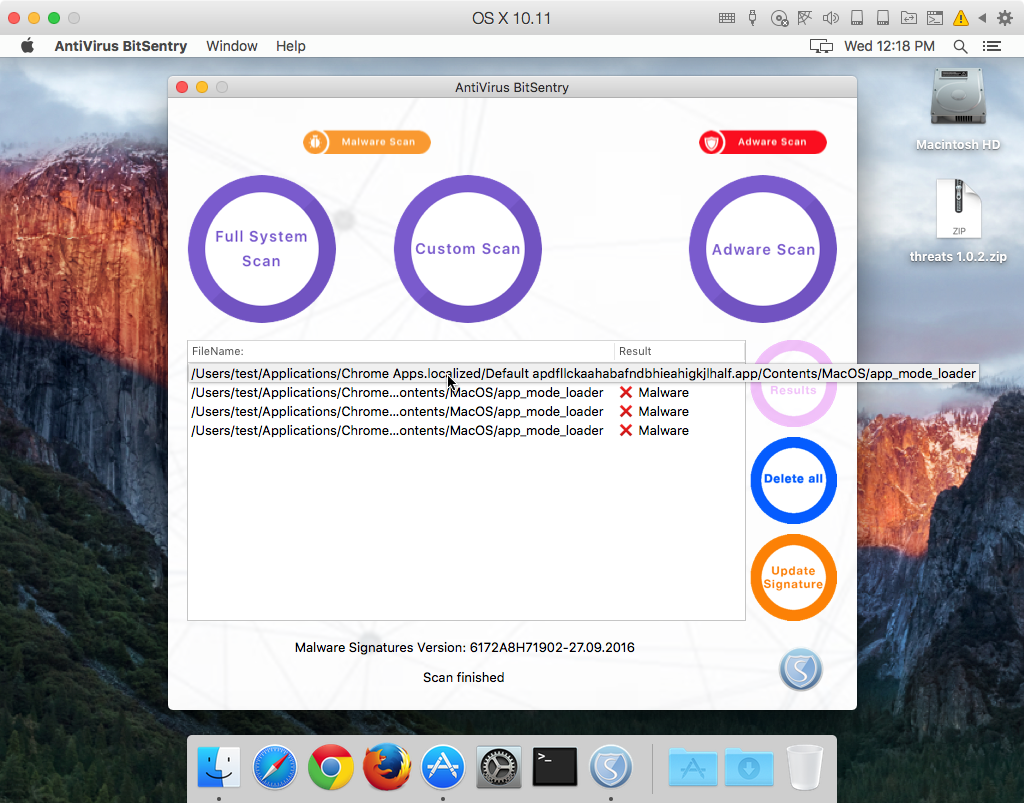
Task: Launch Terminal from the Dock
Action: click(554, 767)
